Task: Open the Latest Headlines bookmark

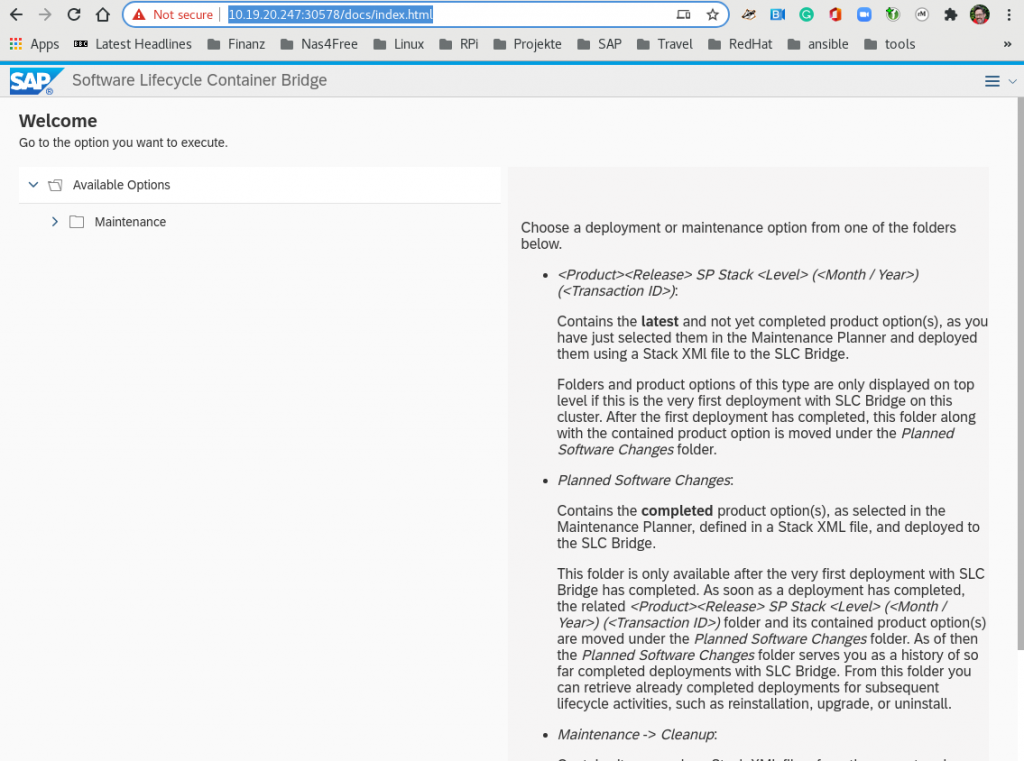Action: click(x=133, y=44)
